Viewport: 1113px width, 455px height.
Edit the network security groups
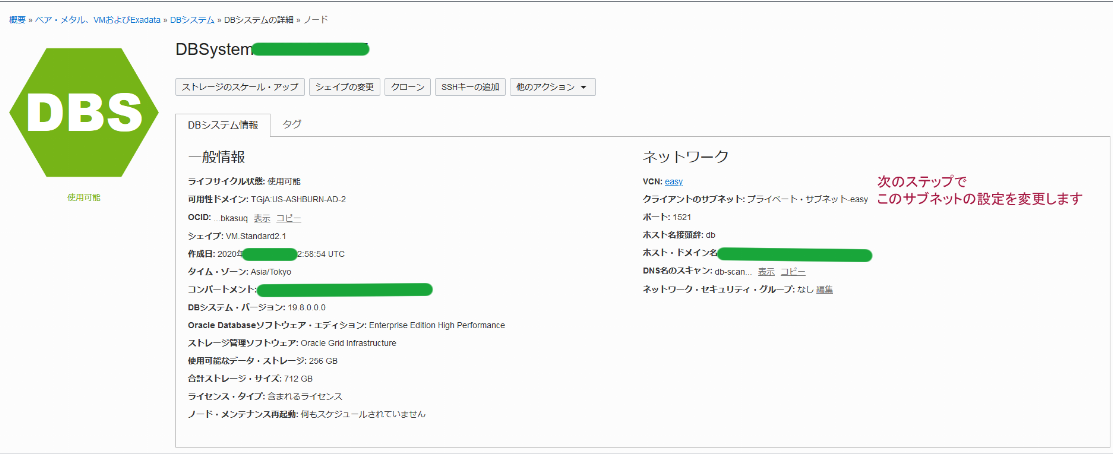tap(824, 290)
